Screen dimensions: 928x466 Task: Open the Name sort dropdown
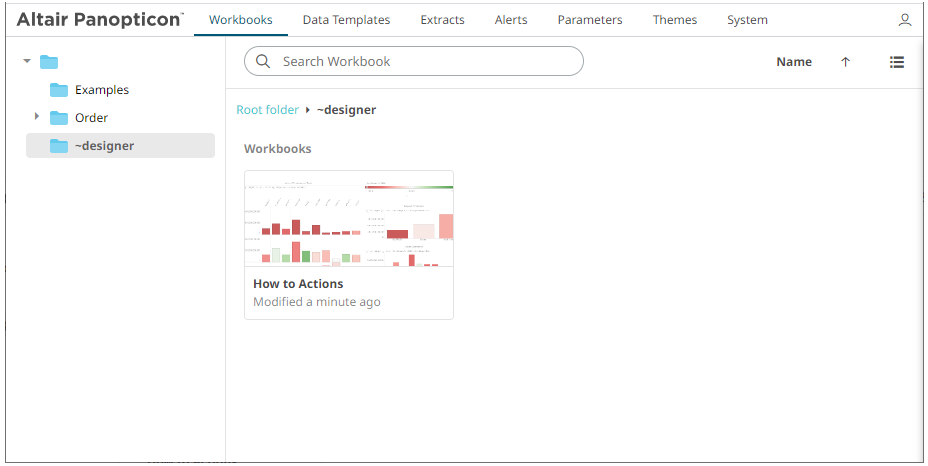[794, 62]
